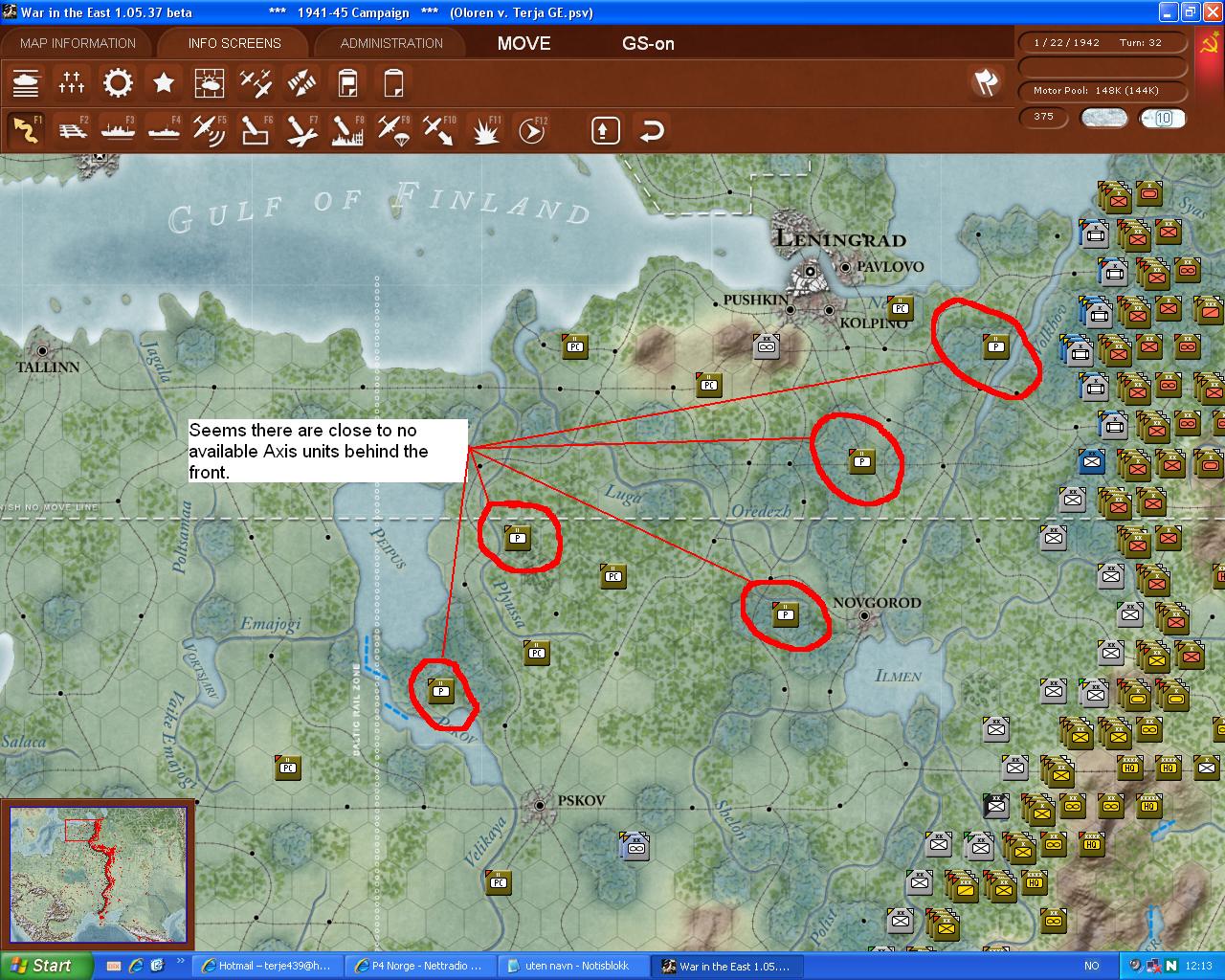
Task: Select the F10 air transfer mode
Action: 439,130
